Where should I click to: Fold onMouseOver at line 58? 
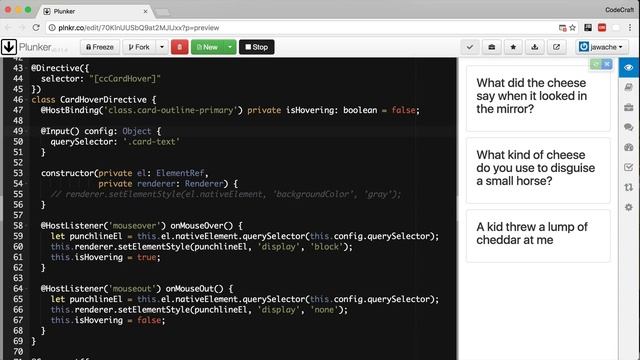click(28, 226)
